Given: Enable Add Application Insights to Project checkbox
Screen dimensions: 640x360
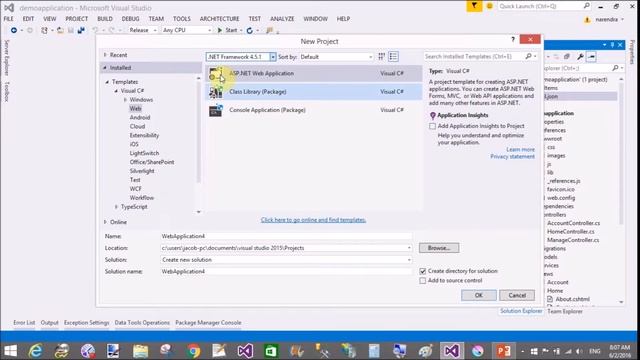Looking at the screenshot, I should point(432,126).
